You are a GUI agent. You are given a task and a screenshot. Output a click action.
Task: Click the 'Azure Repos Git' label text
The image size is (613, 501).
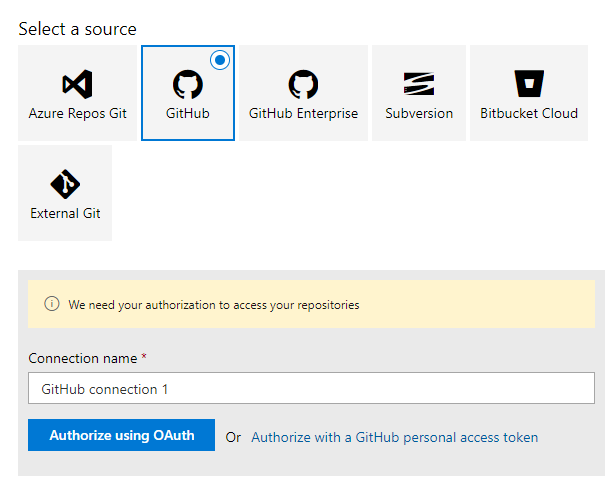click(x=77, y=113)
